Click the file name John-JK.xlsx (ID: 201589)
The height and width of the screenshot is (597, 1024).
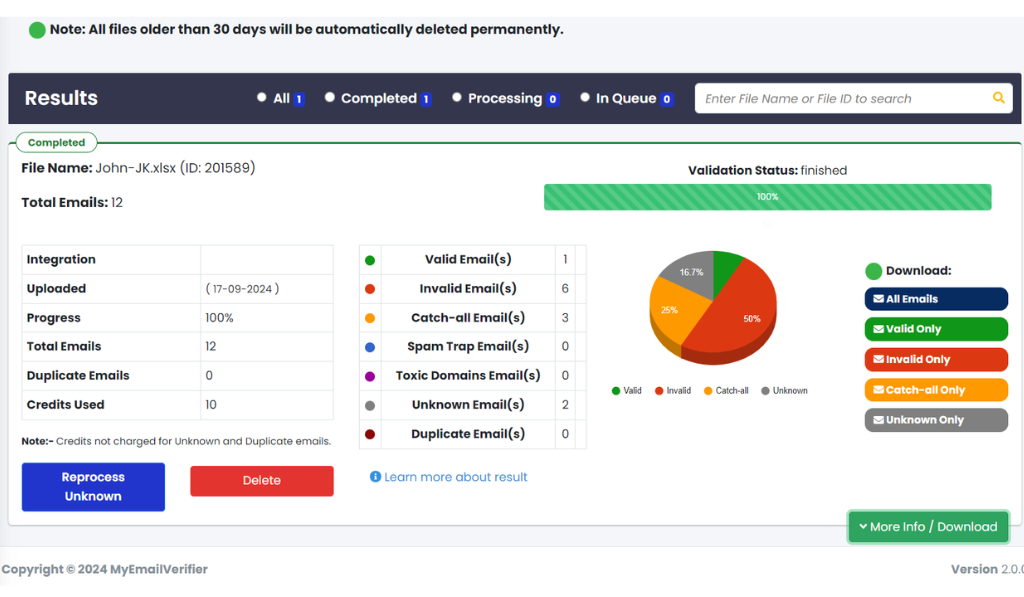(175, 168)
